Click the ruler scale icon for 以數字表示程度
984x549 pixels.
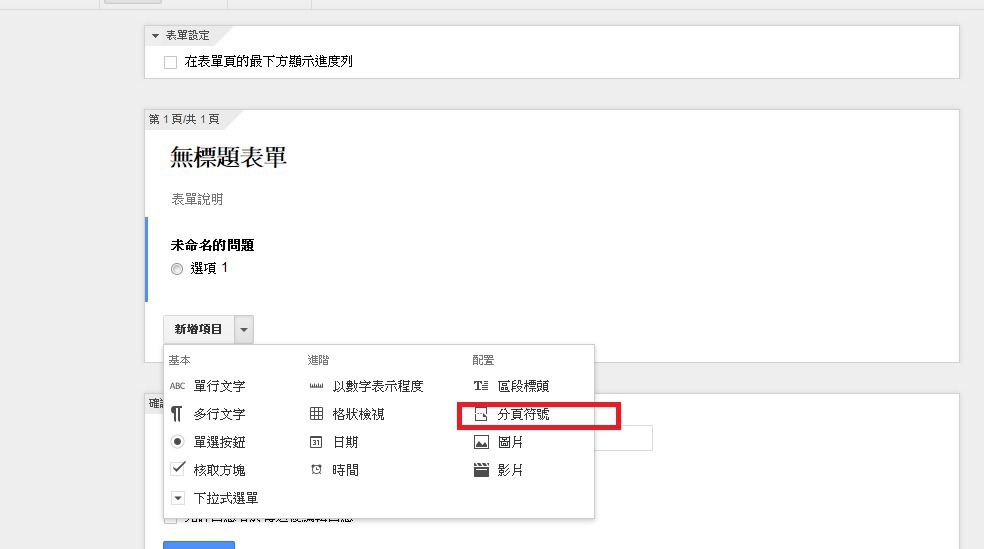(x=316, y=386)
